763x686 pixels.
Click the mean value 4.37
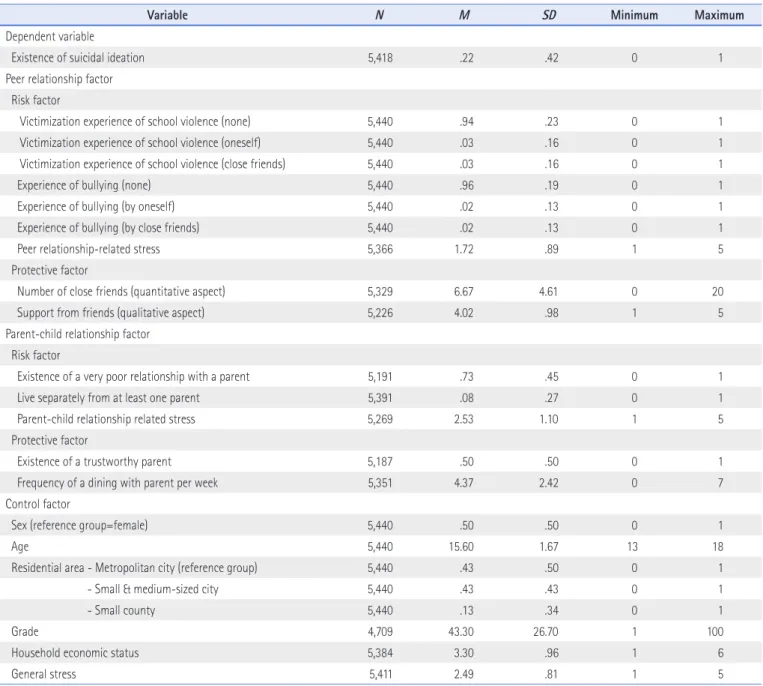[x=464, y=483]
